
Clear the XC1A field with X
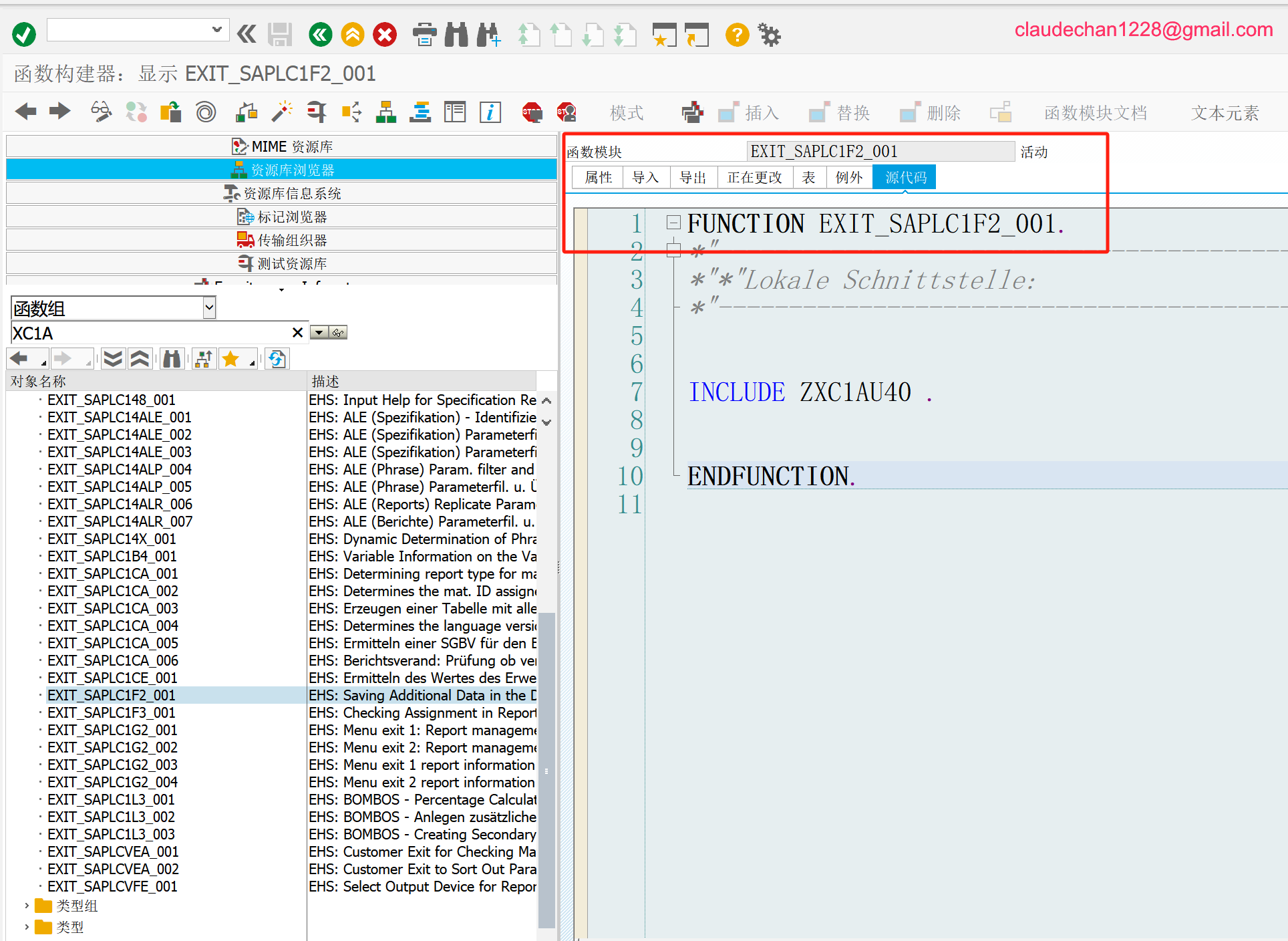[298, 332]
